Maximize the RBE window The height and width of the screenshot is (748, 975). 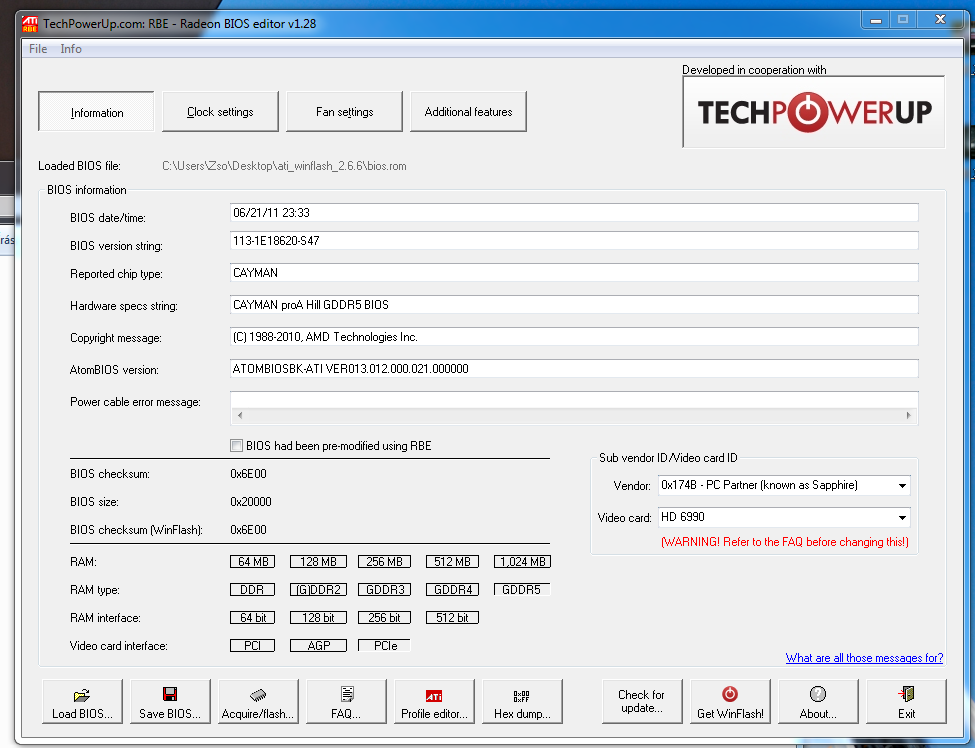coord(903,20)
